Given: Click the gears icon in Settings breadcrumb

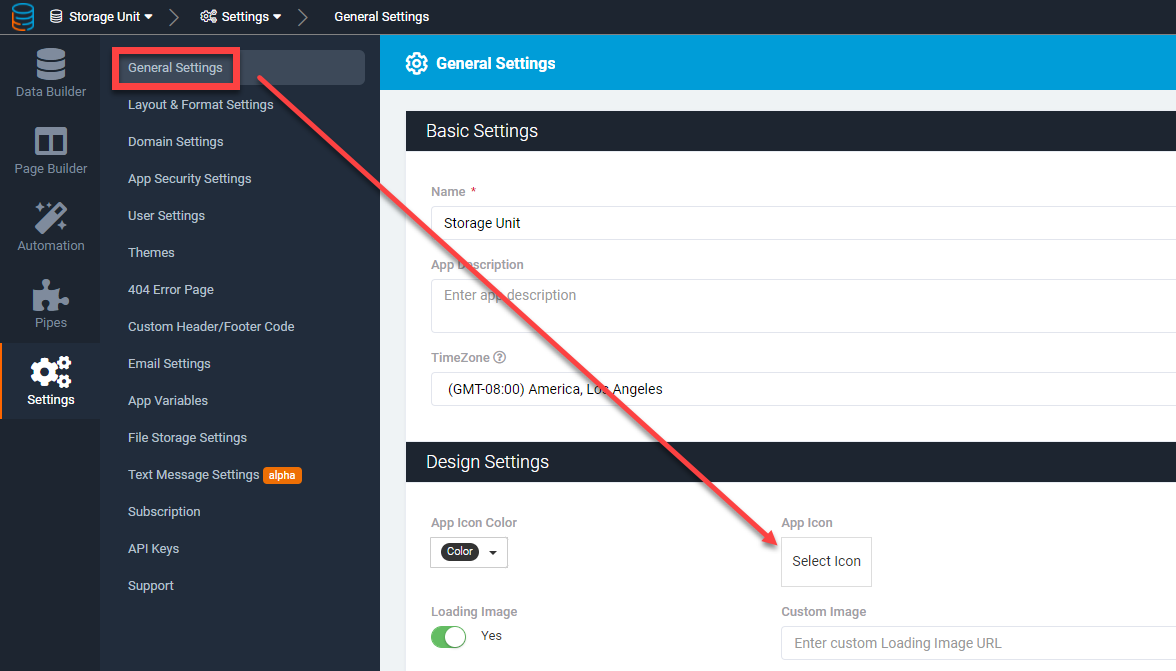Looking at the screenshot, I should 209,16.
